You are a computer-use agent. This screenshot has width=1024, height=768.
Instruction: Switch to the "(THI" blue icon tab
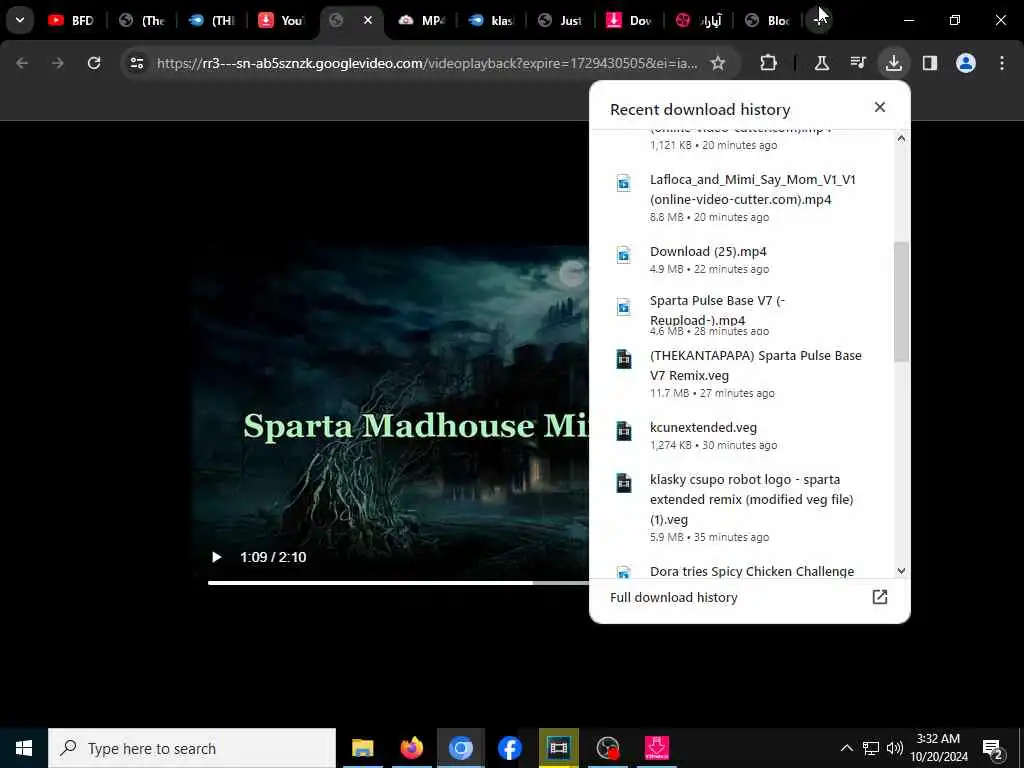(211, 20)
